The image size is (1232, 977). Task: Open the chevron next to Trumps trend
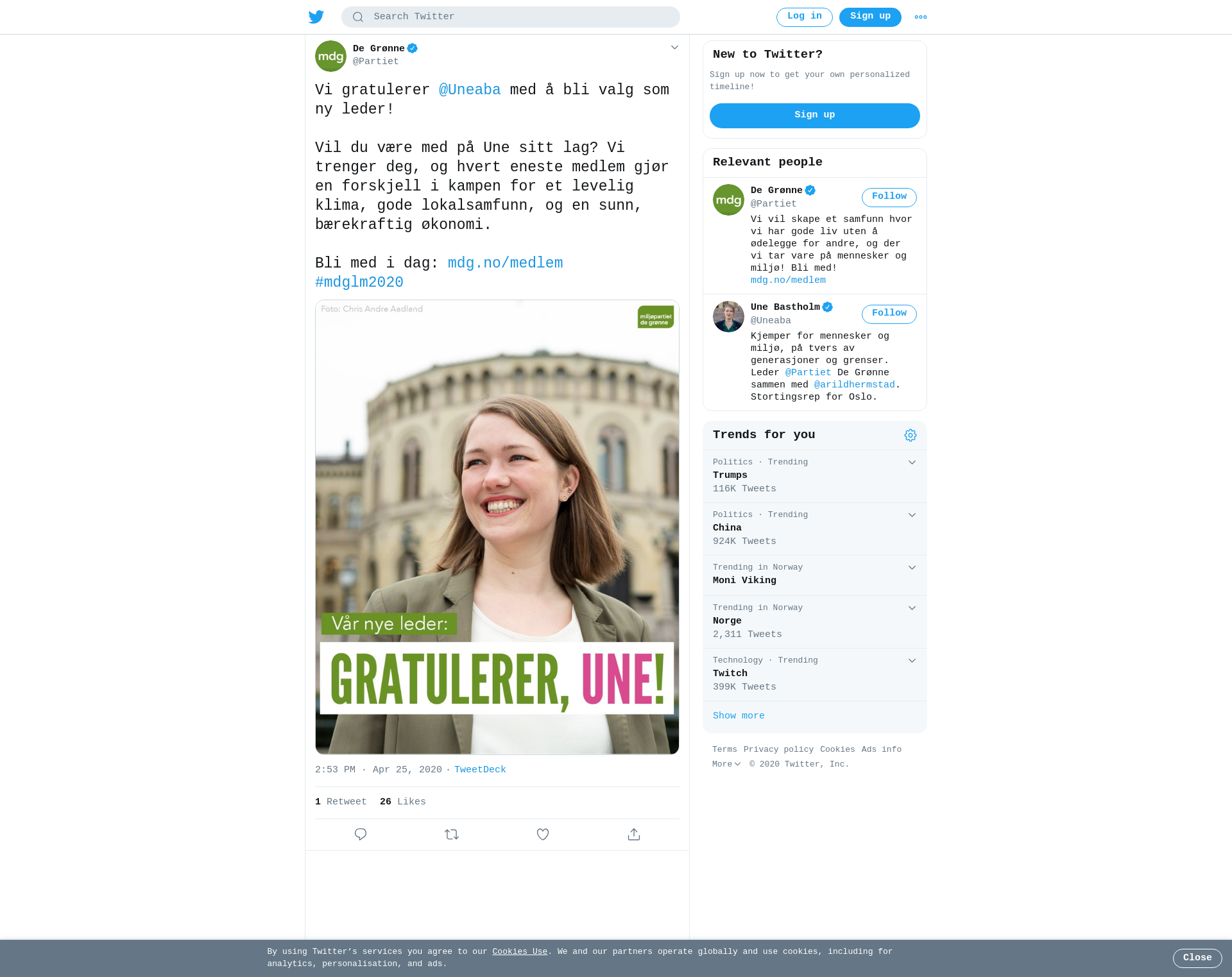912,463
